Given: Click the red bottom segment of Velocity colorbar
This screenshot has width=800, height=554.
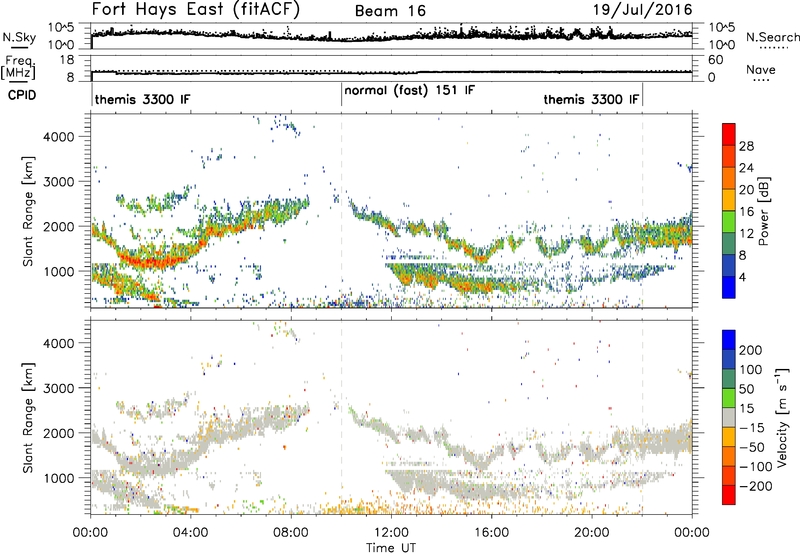Looking at the screenshot, I should [729, 495].
